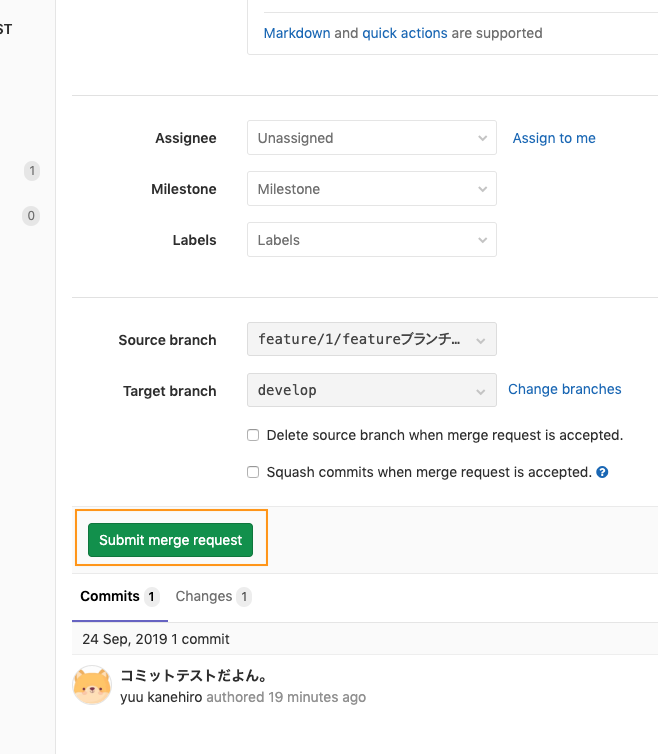Viewport: 658px width, 754px height.
Task: Click the Assign to me link
Action: [554, 138]
